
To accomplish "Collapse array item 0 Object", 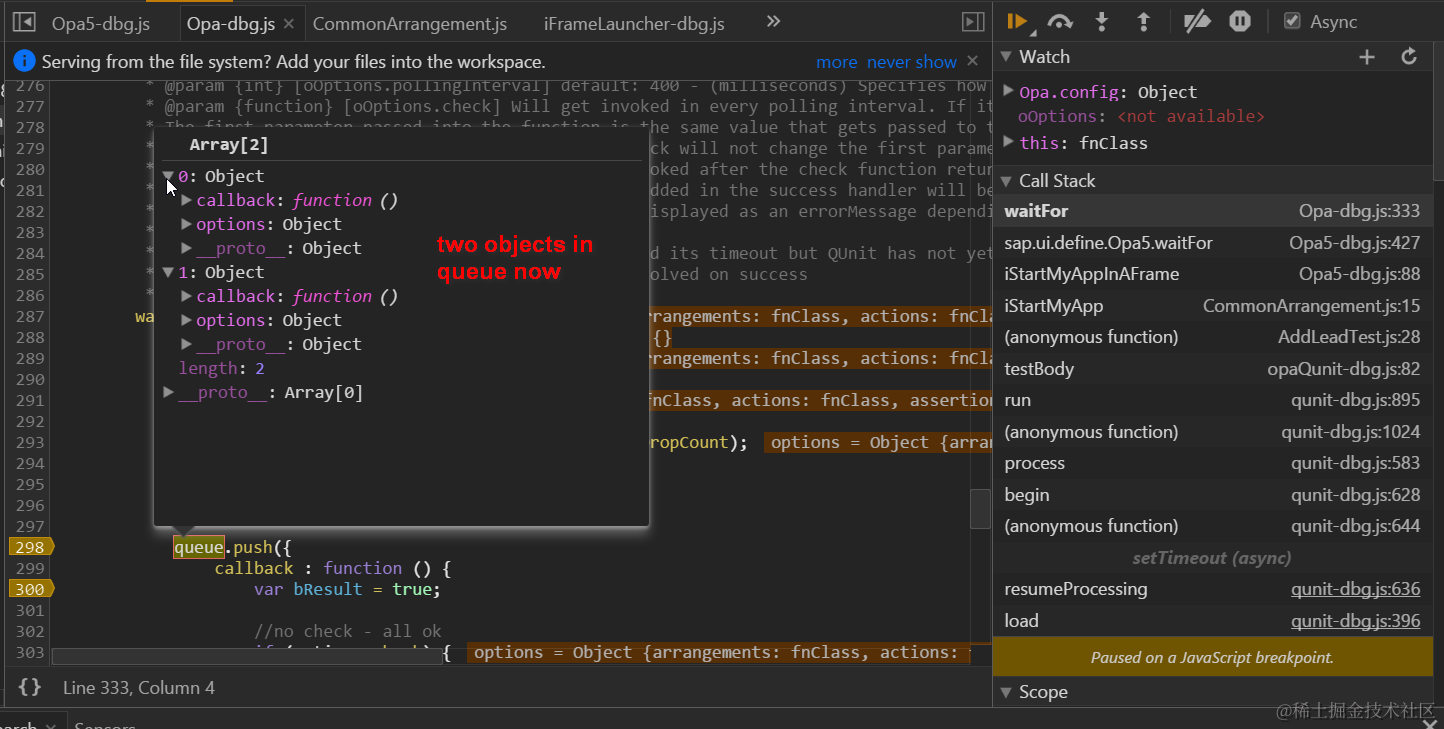I will coord(169,176).
